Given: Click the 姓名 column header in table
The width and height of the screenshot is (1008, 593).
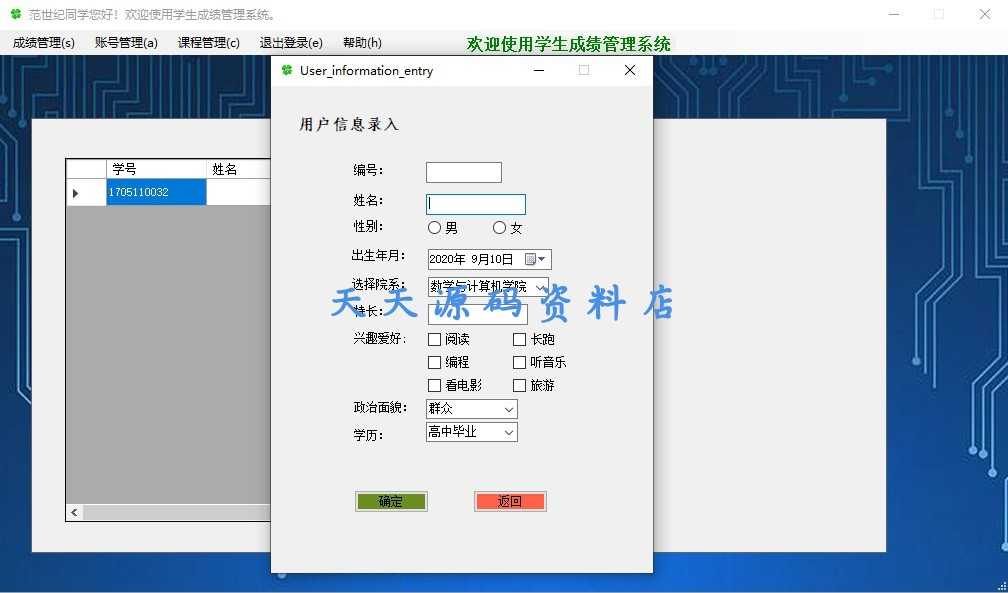Looking at the screenshot, I should [239, 169].
